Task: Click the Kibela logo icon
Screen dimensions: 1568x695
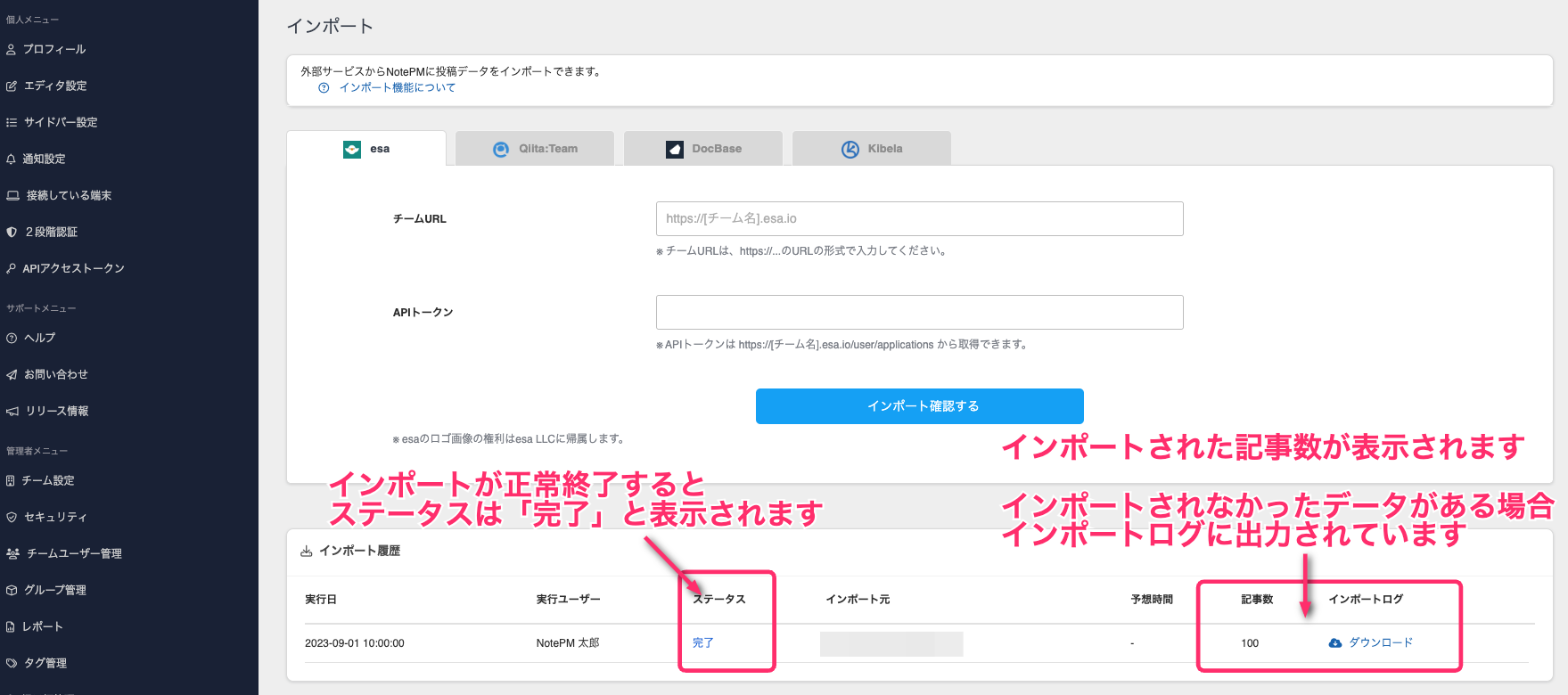Action: click(x=850, y=149)
